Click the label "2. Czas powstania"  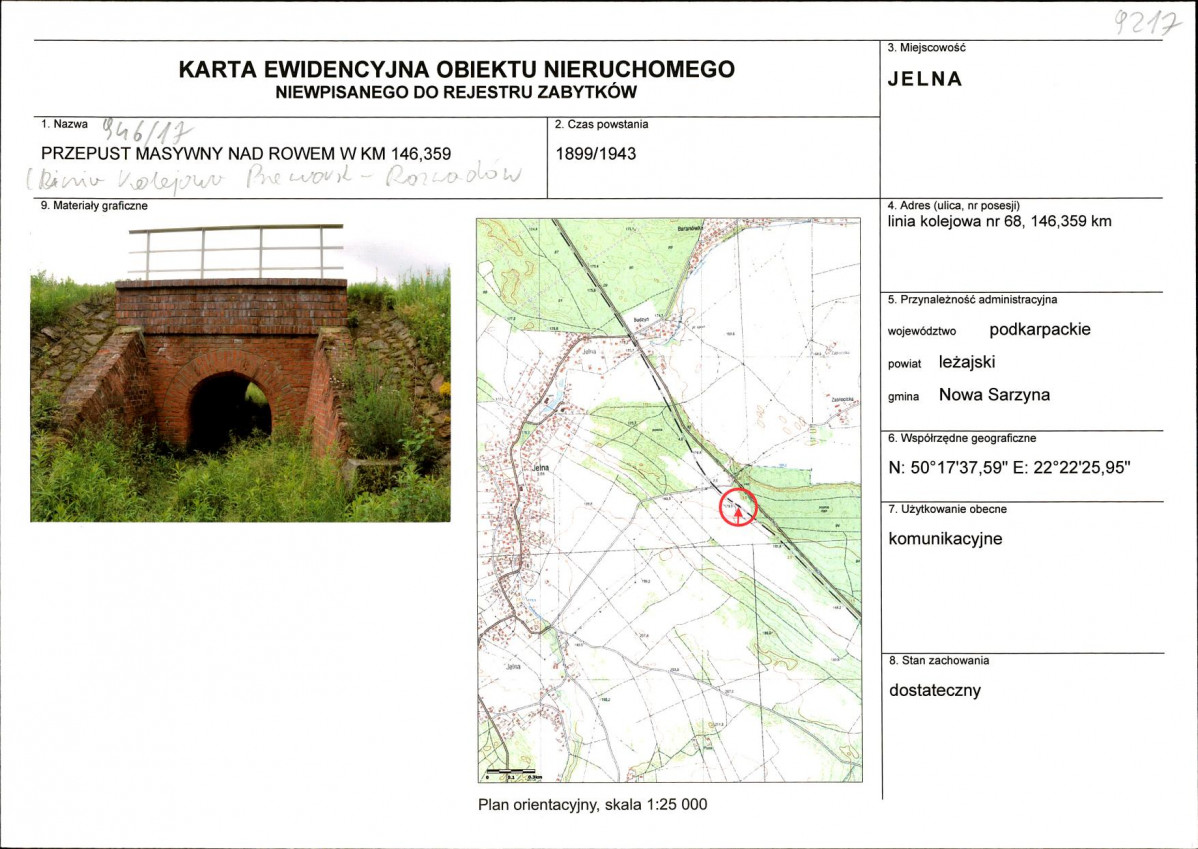pos(601,125)
